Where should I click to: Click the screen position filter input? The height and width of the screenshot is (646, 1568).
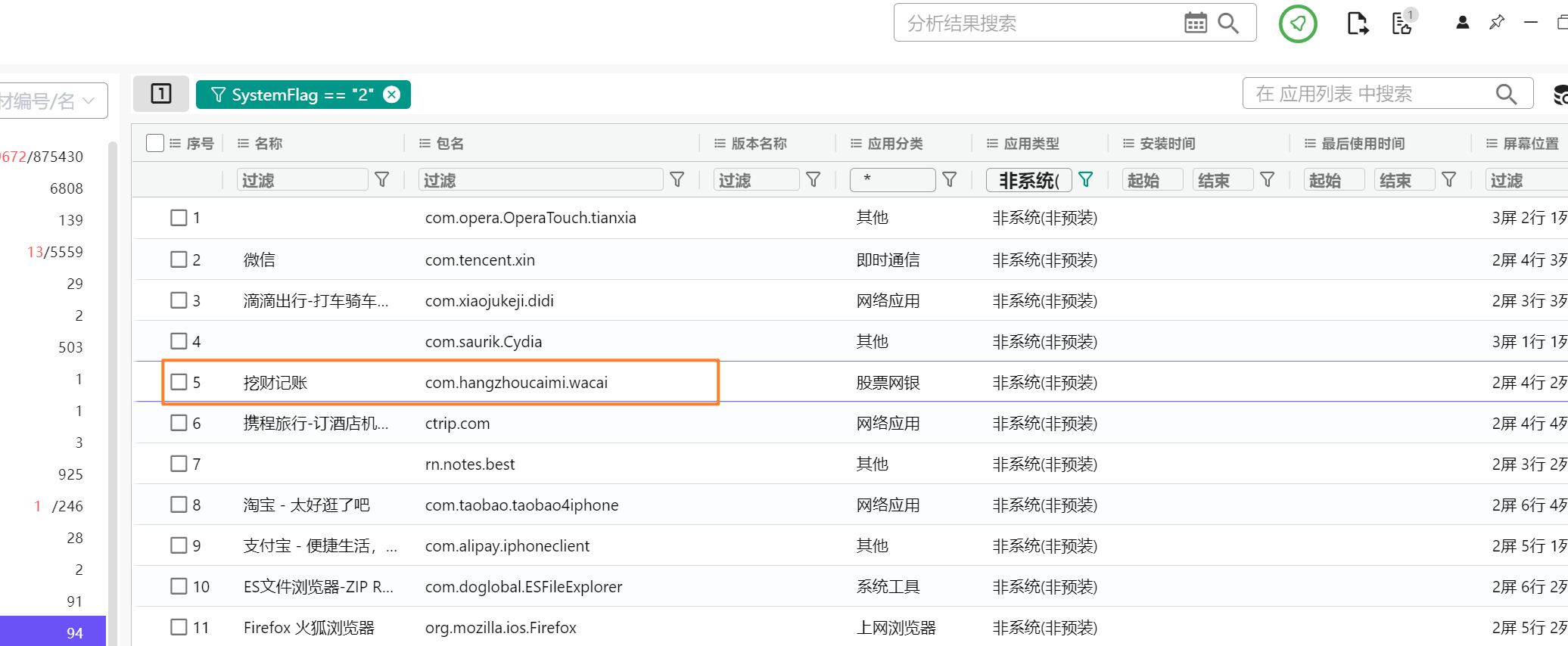pyautogui.click(x=1526, y=180)
